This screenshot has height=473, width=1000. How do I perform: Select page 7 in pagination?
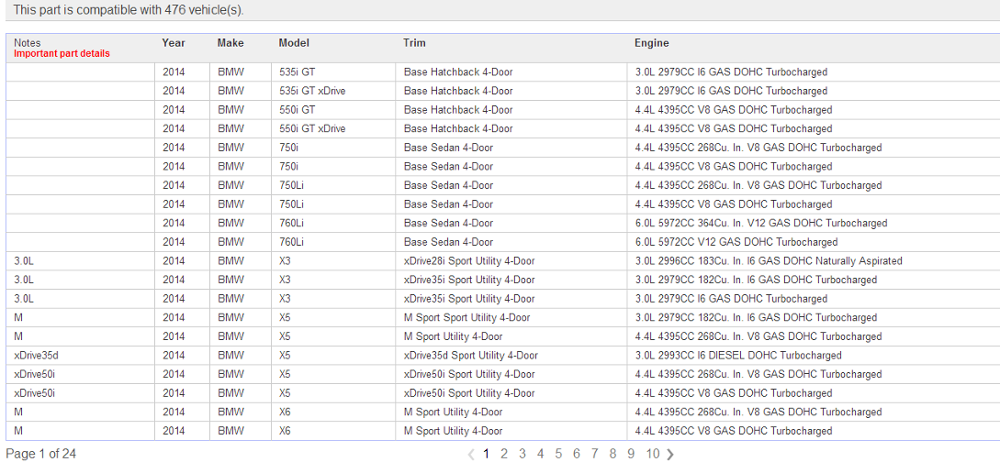[594, 454]
